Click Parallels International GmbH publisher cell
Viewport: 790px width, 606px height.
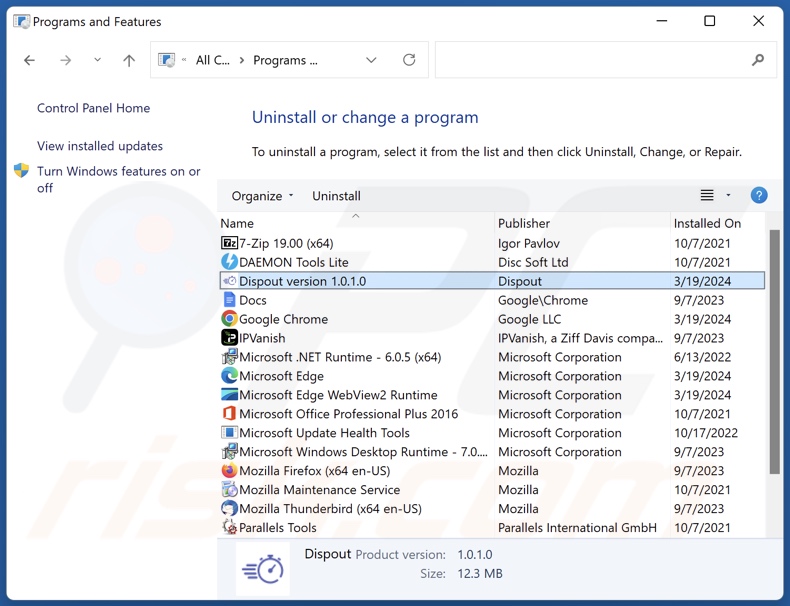pos(577,527)
